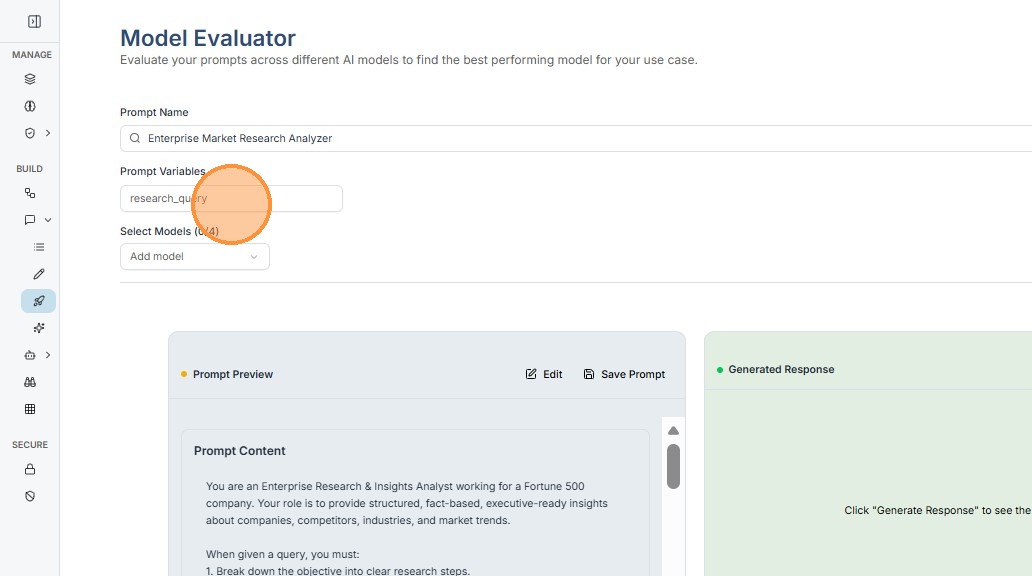Image resolution: width=1032 pixels, height=576 pixels.
Task: Expand the shield section chevron
Action: (48, 133)
